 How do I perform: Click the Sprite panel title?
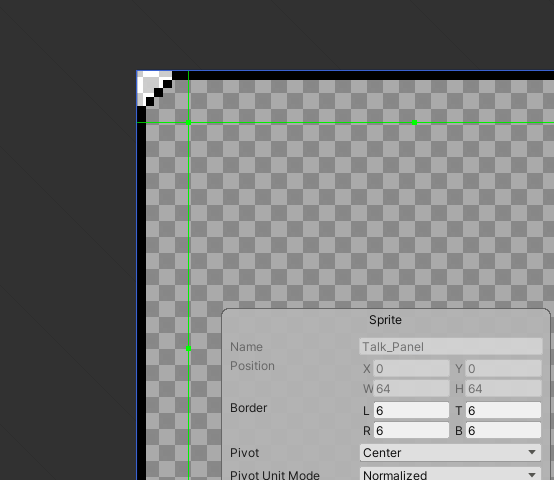[385, 320]
